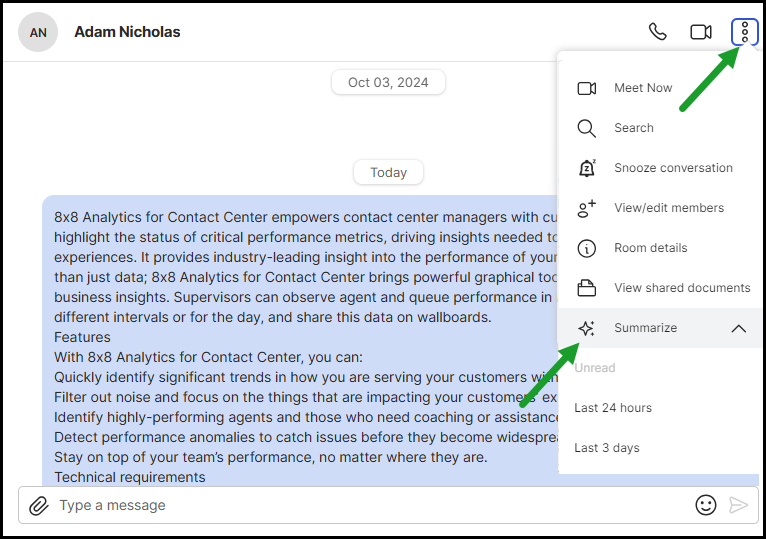Click the 'Technical requirements' message line
Image resolution: width=766 pixels, height=539 pixels.
coord(129,477)
